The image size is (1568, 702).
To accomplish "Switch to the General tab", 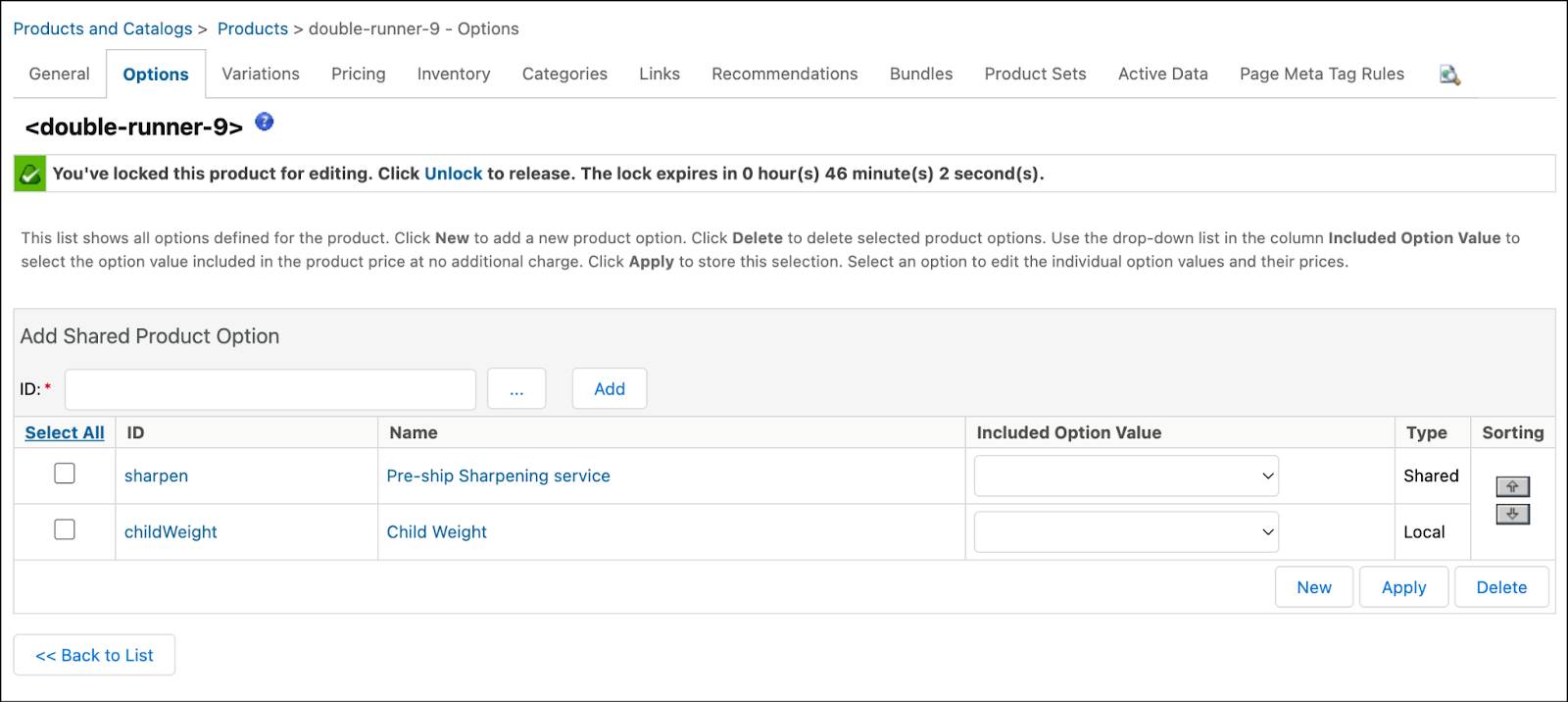I will click(x=59, y=74).
